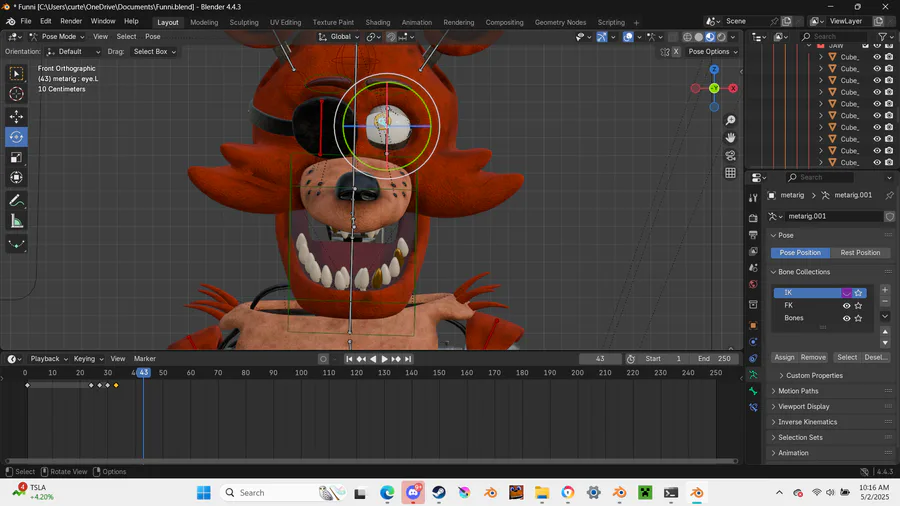Toggle solo star for IK collection
Screen dimensions: 900x506
click(858, 293)
